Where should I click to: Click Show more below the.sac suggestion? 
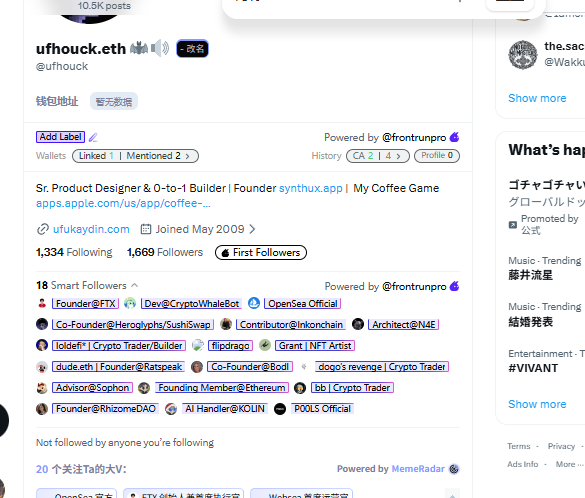[537, 98]
